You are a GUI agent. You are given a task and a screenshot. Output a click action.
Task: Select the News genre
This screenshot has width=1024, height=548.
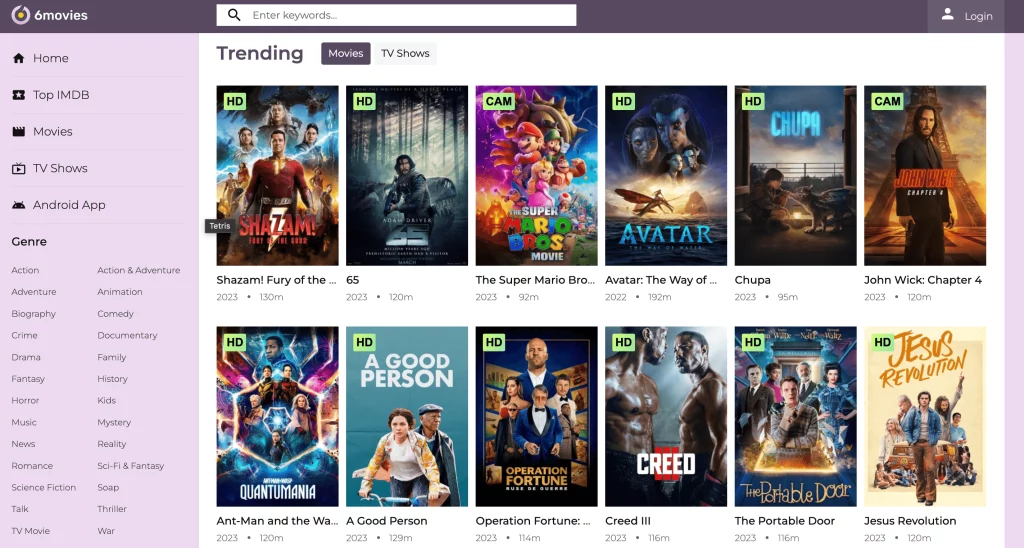tap(23, 444)
